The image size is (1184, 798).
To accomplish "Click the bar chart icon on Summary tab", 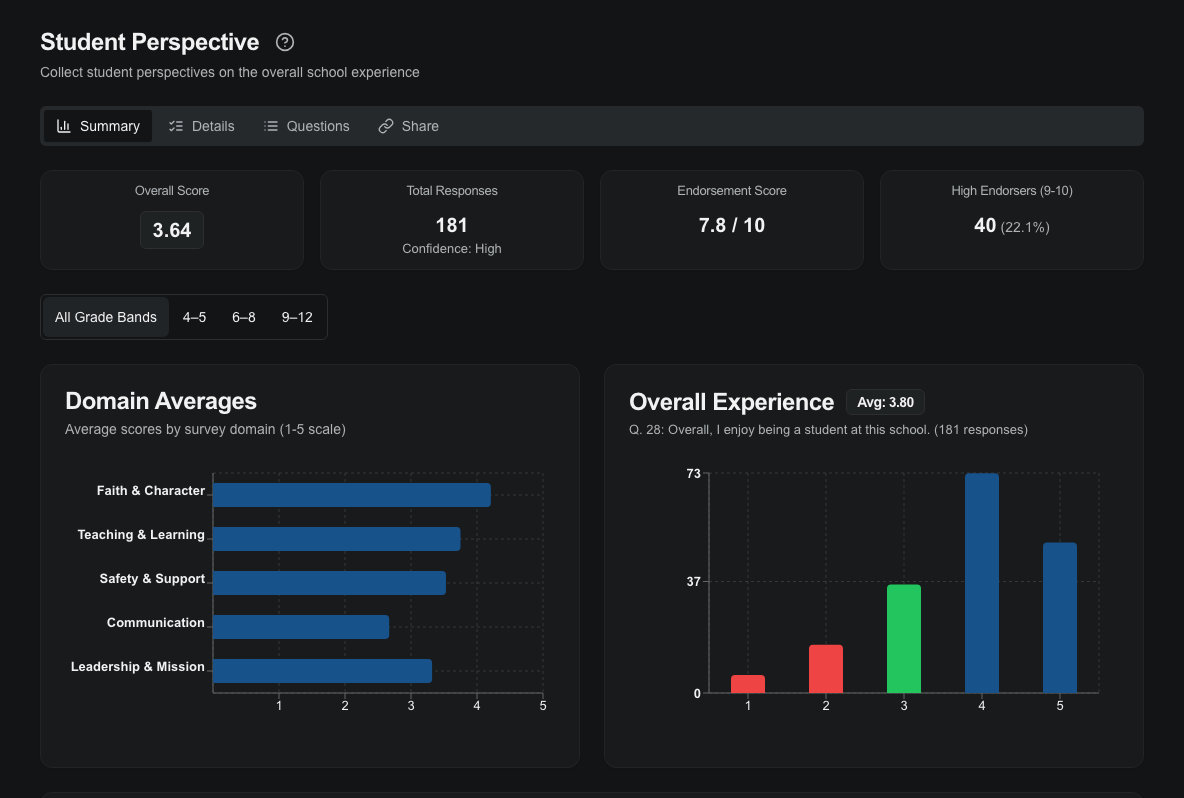I will click(64, 126).
